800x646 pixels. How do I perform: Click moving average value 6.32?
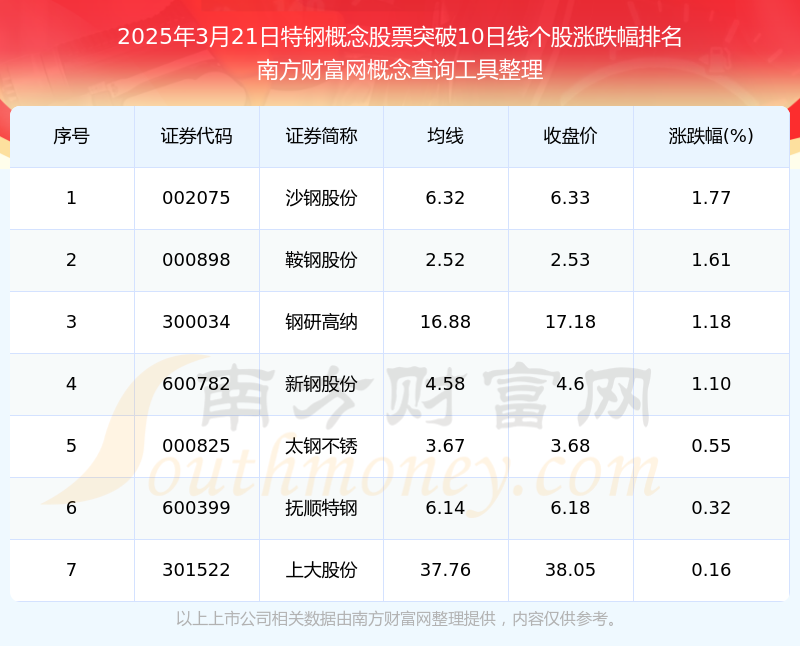(445, 198)
